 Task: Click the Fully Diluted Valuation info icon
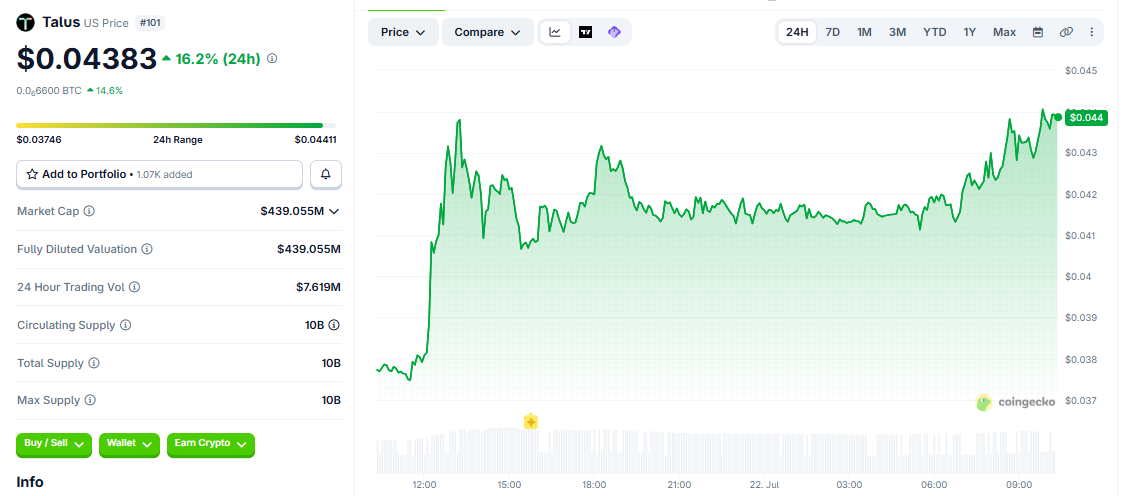point(146,249)
